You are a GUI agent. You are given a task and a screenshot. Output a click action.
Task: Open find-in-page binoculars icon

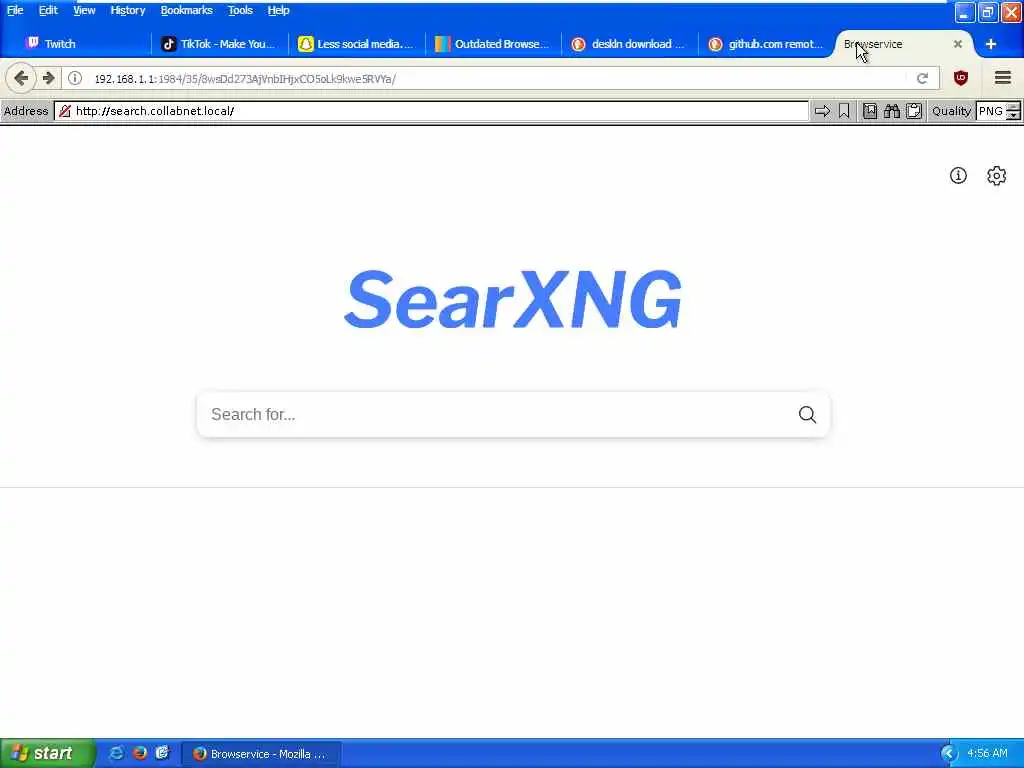coord(891,111)
